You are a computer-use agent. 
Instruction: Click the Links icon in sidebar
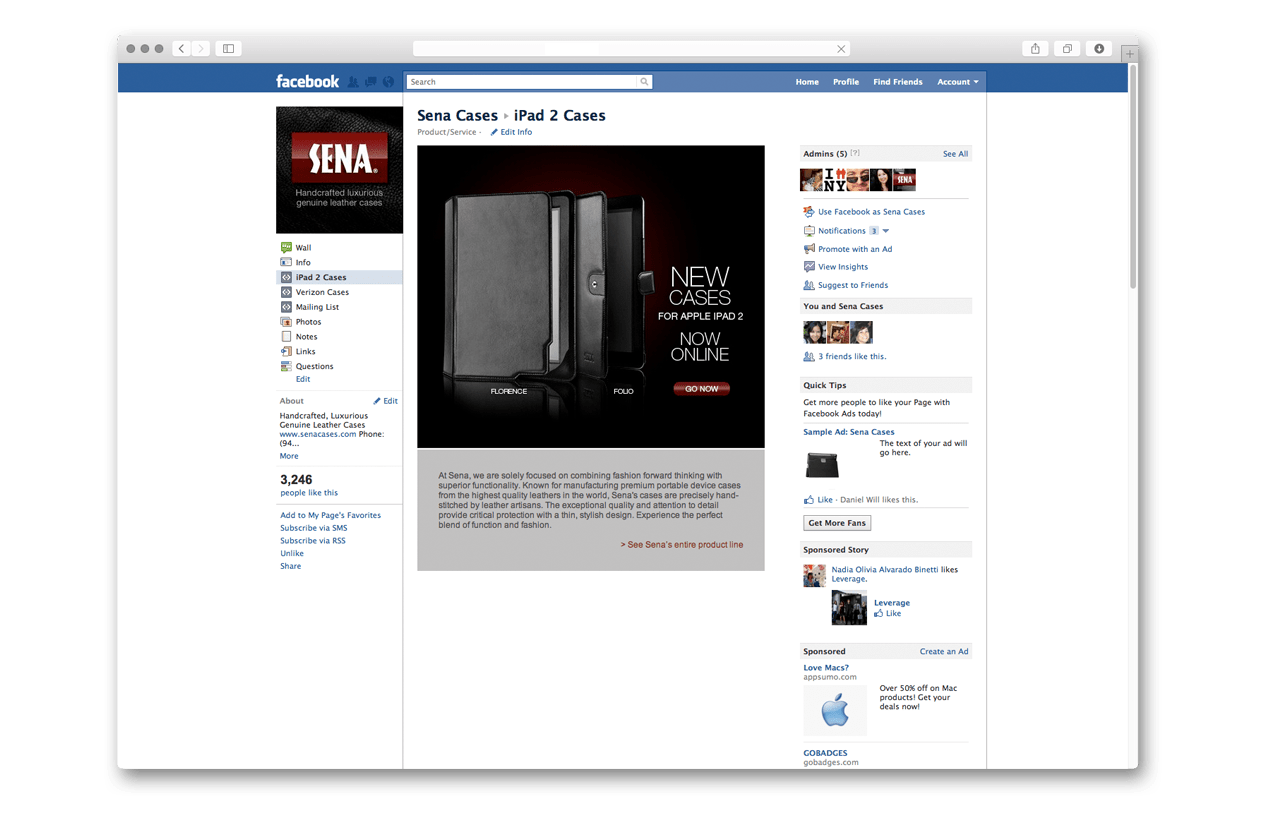tap(286, 351)
